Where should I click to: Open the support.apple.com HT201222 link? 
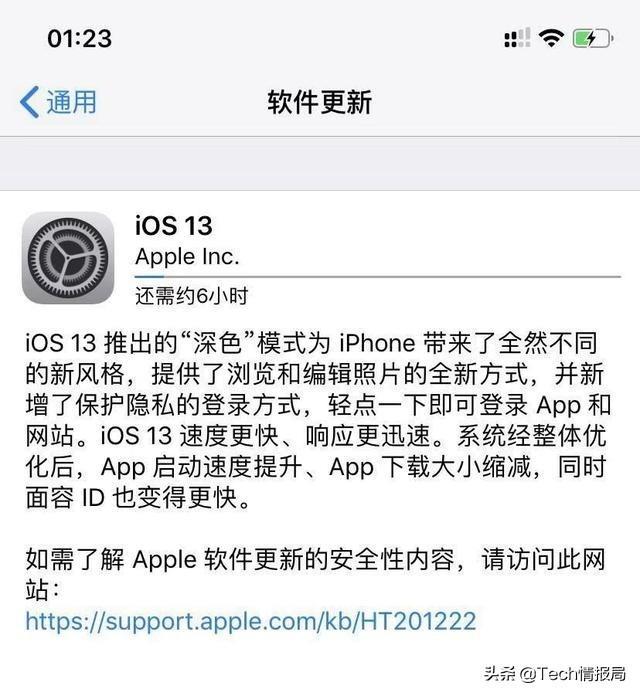pyautogui.click(x=251, y=621)
